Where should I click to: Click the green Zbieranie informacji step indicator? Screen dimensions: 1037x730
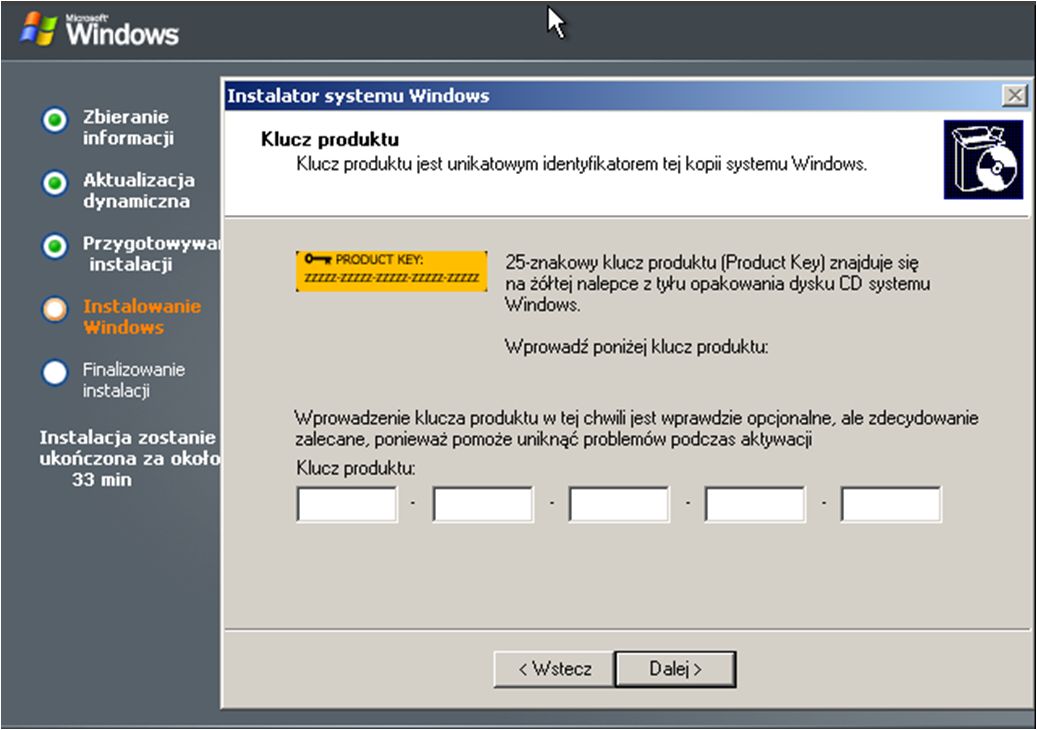[x=55, y=120]
